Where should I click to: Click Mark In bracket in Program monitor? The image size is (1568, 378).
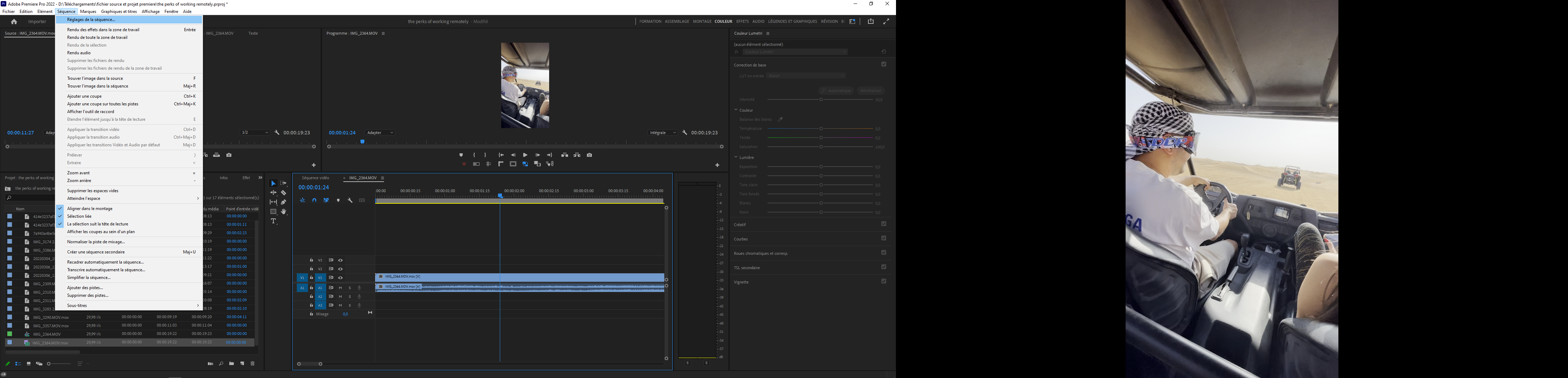pyautogui.click(x=474, y=155)
